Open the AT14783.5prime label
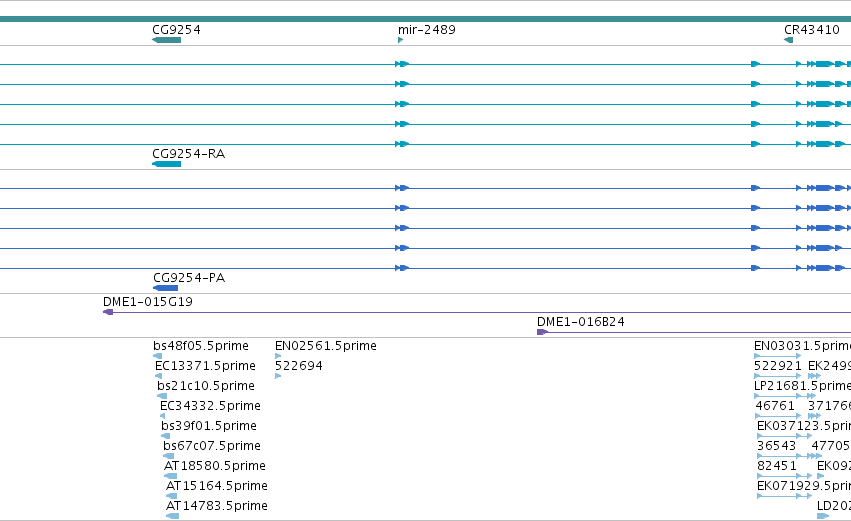The width and height of the screenshot is (851, 521). point(217,506)
